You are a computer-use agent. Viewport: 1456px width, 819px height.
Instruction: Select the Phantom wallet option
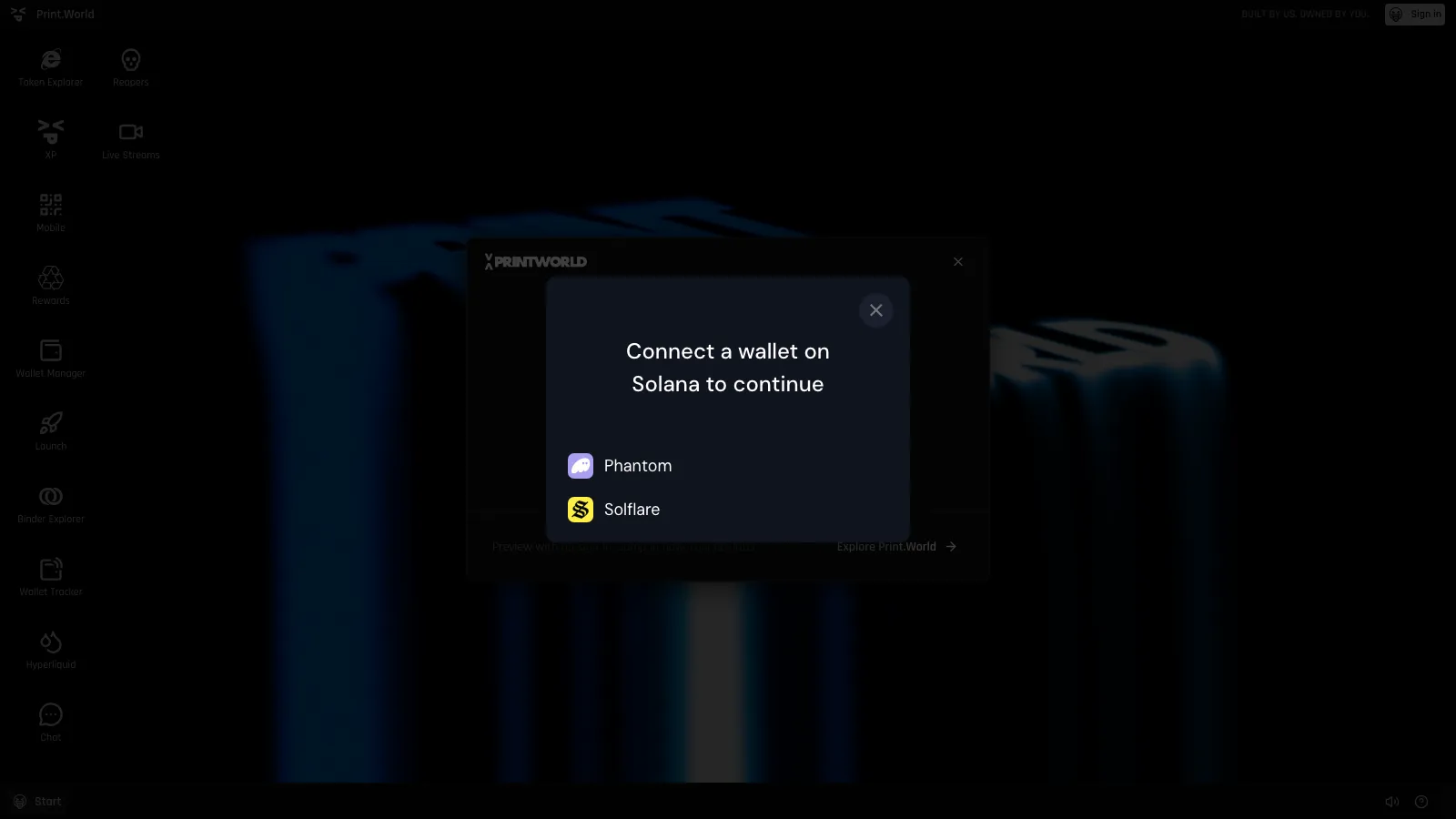(728, 466)
